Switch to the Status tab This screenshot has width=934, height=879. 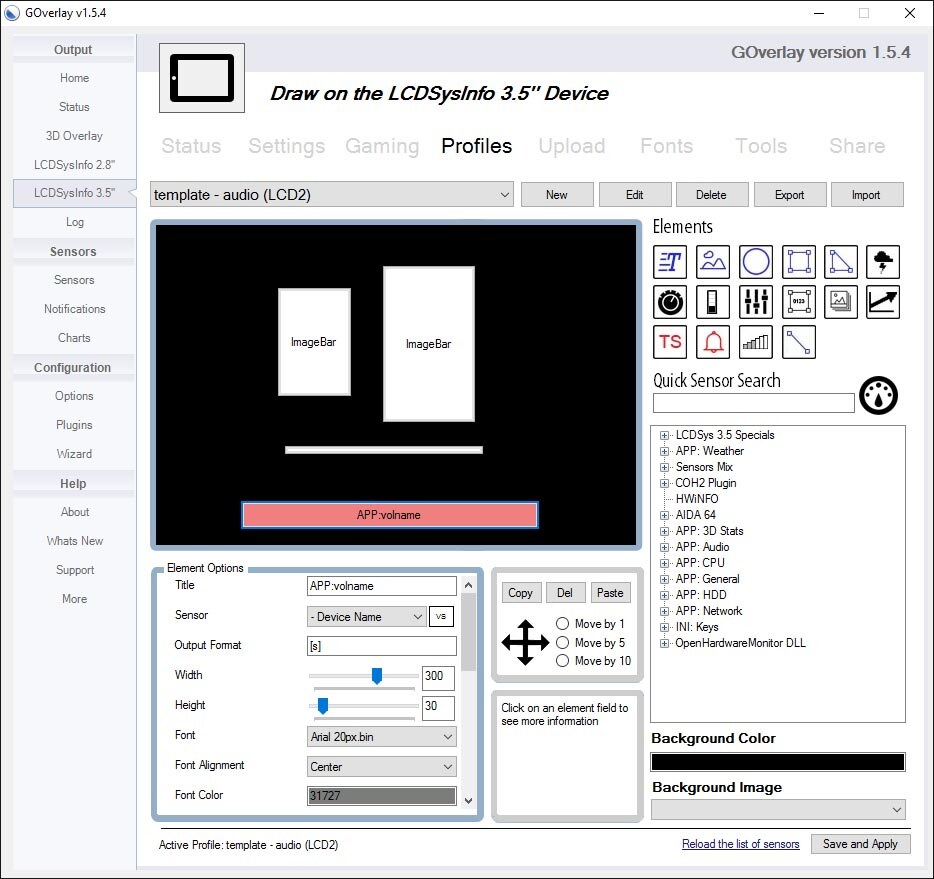click(x=191, y=146)
